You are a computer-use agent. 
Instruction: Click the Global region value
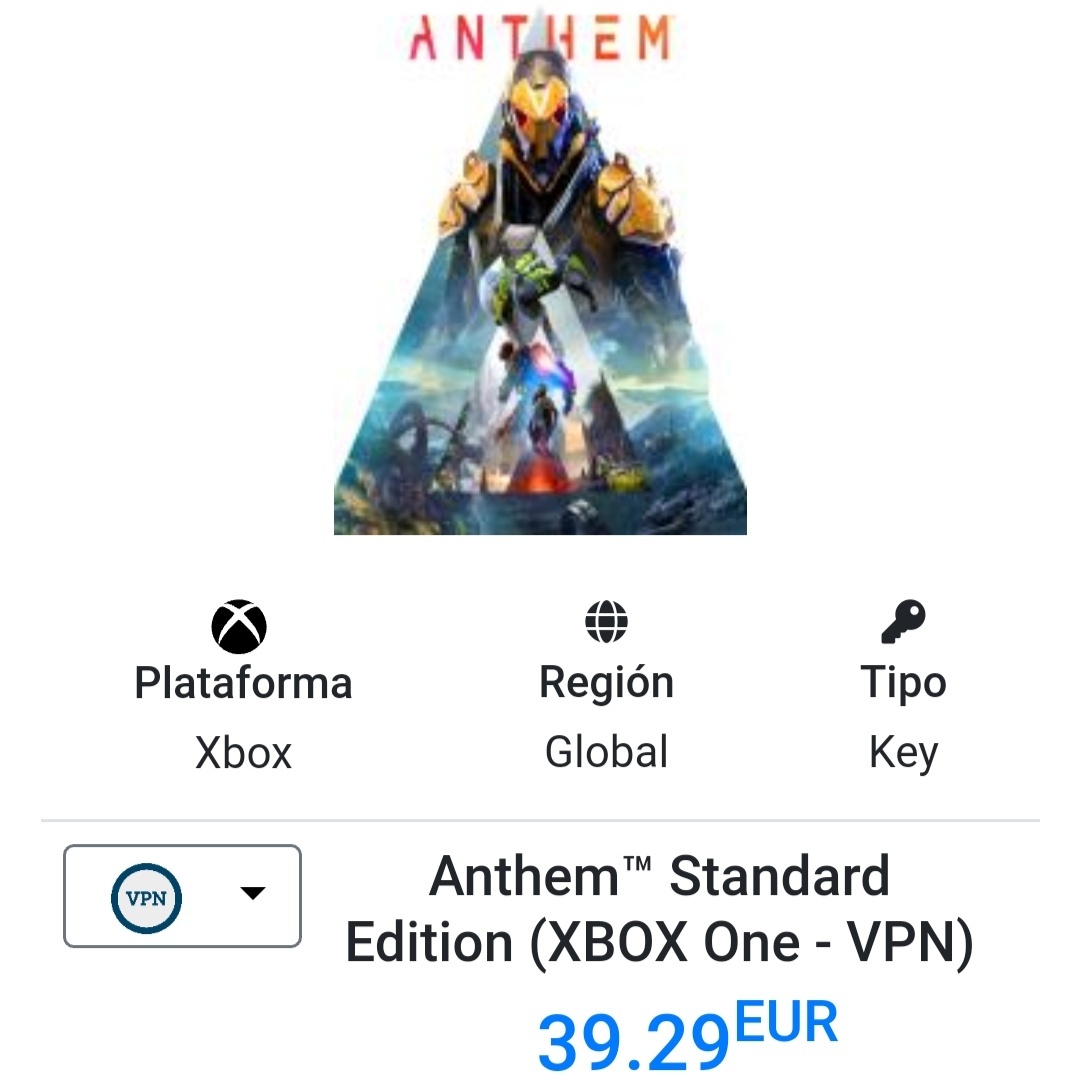pyautogui.click(x=607, y=751)
